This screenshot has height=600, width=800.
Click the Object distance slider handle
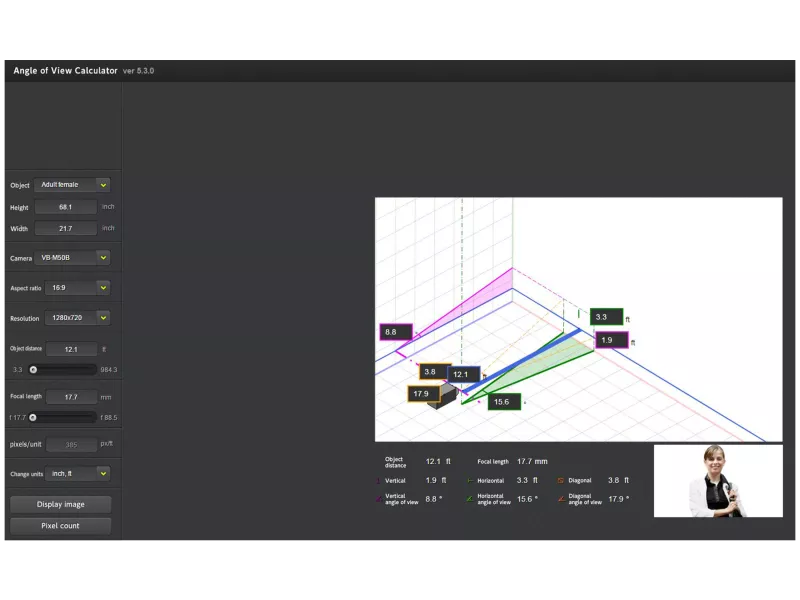tap(33, 369)
